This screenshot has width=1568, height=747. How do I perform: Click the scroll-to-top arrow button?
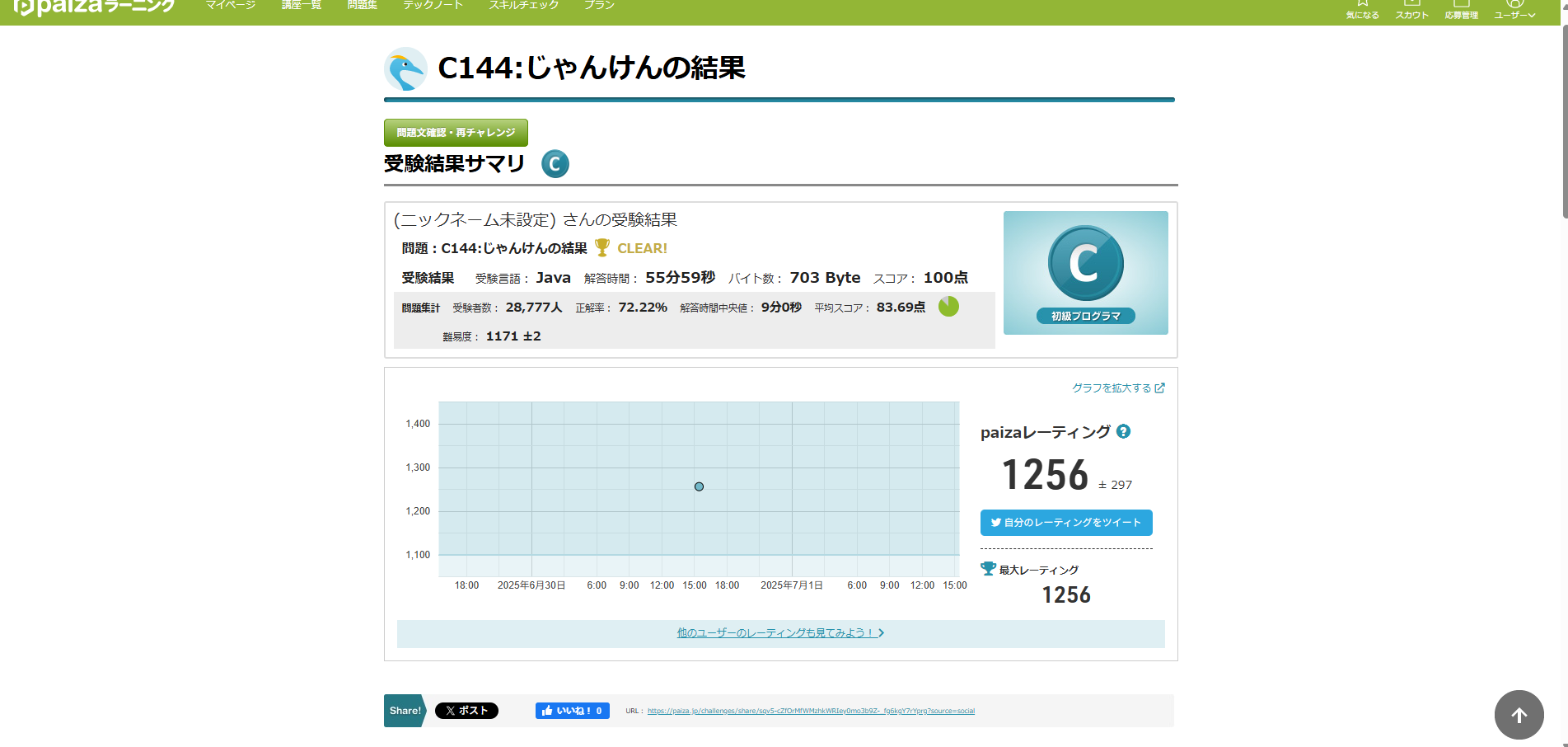[x=1519, y=715]
